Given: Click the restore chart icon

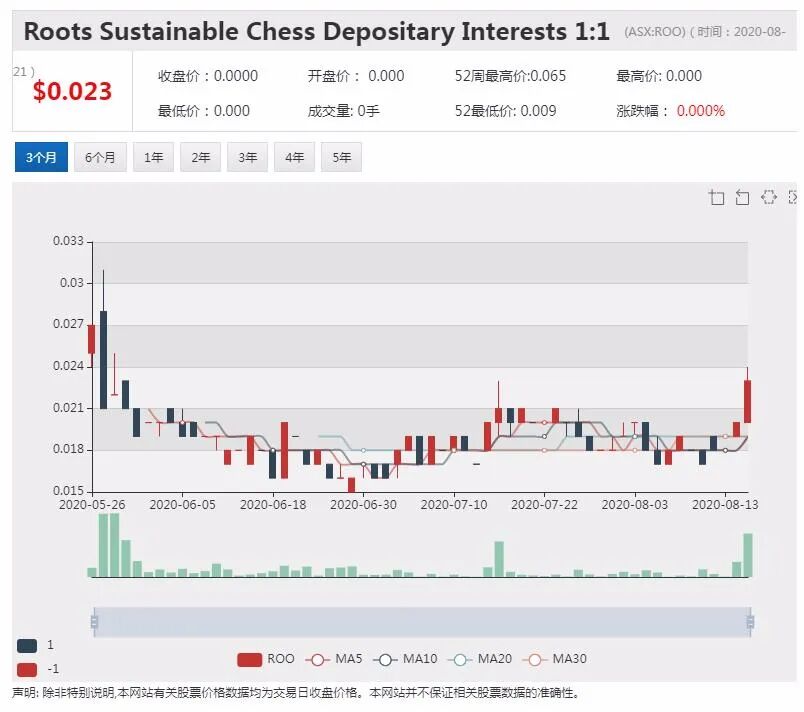Looking at the screenshot, I should point(769,197).
